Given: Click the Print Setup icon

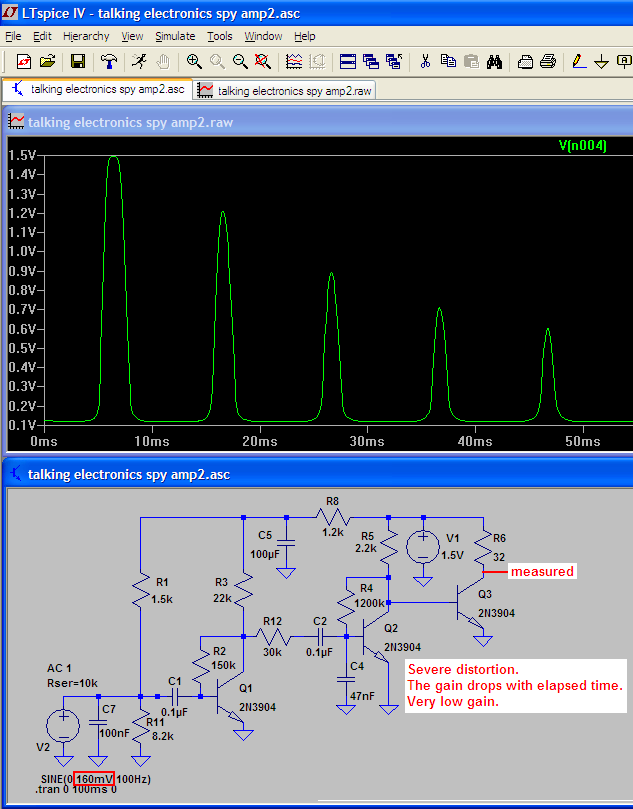Looking at the screenshot, I should pyautogui.click(x=525, y=61).
